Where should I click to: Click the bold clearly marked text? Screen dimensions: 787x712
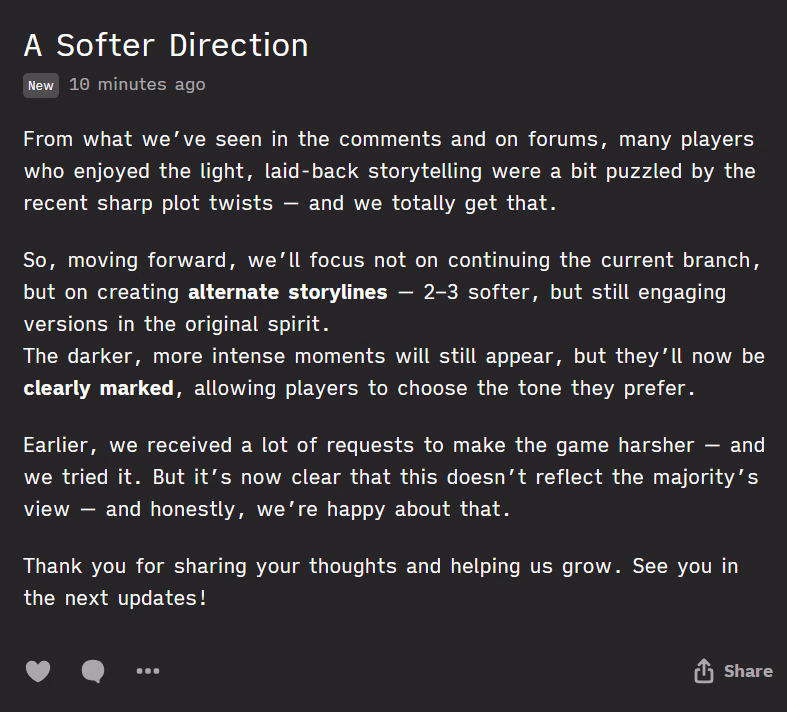click(98, 387)
